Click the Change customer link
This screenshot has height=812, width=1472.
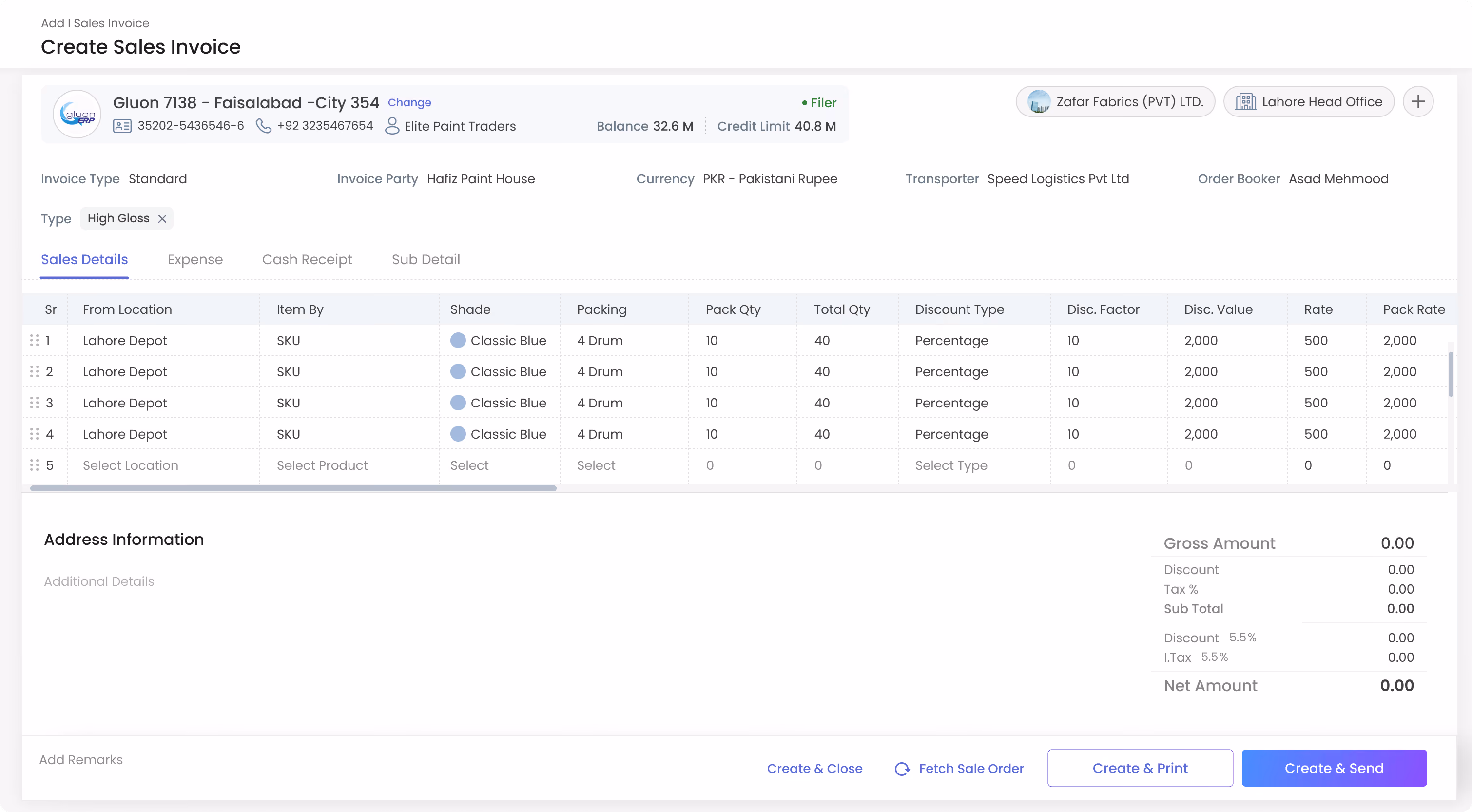point(409,103)
